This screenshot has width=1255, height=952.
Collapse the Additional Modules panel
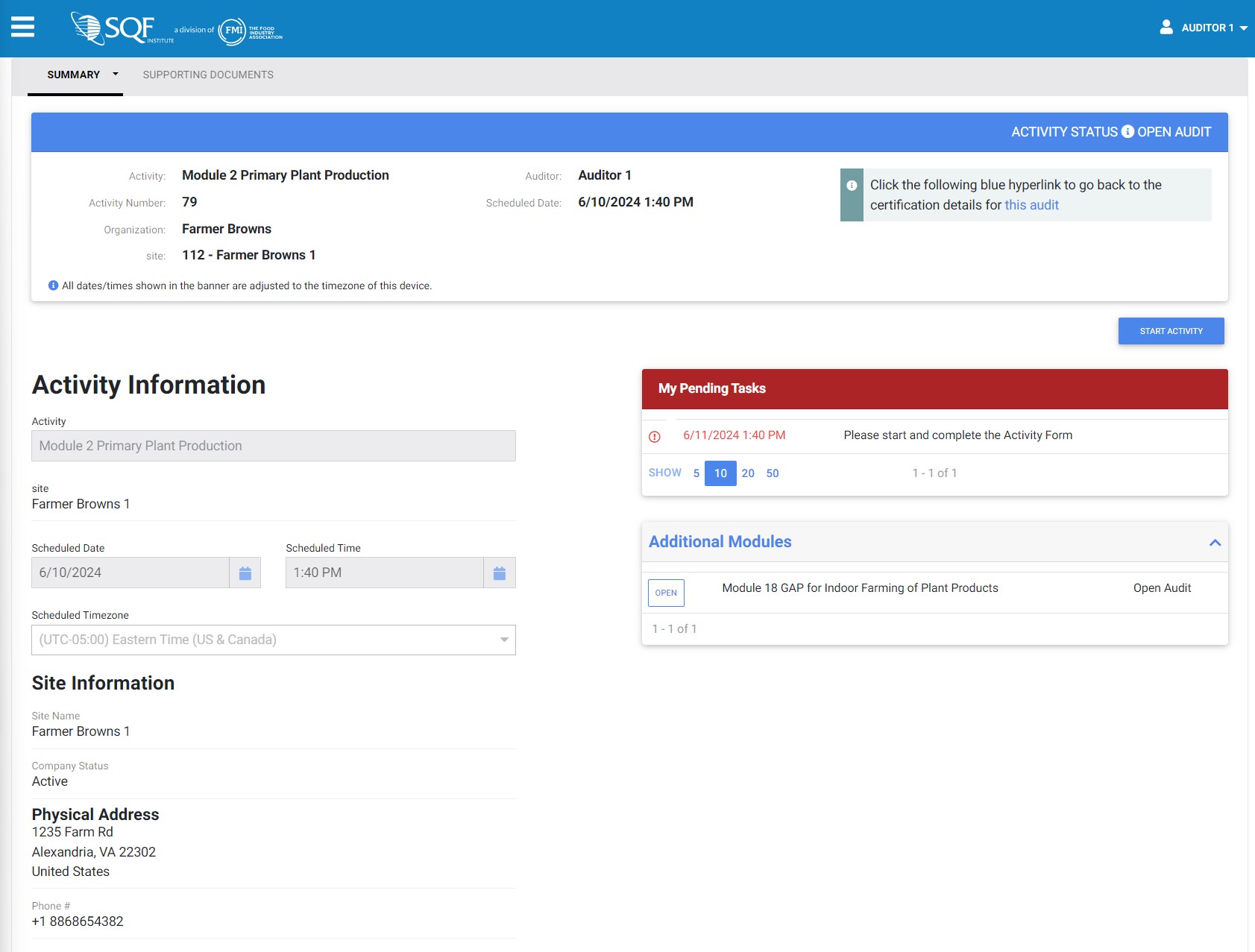point(1215,543)
